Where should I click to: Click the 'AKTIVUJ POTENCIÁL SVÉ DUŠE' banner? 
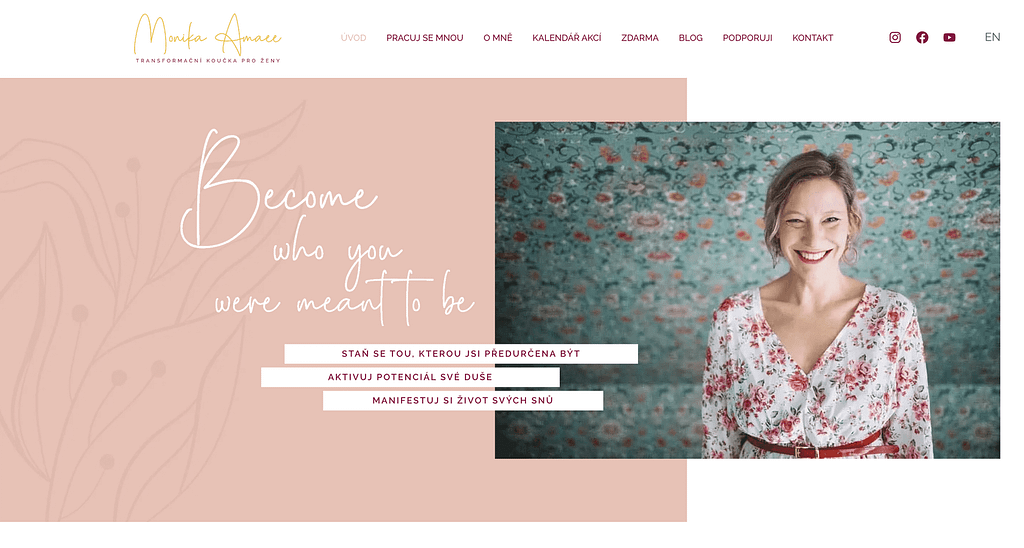410,377
